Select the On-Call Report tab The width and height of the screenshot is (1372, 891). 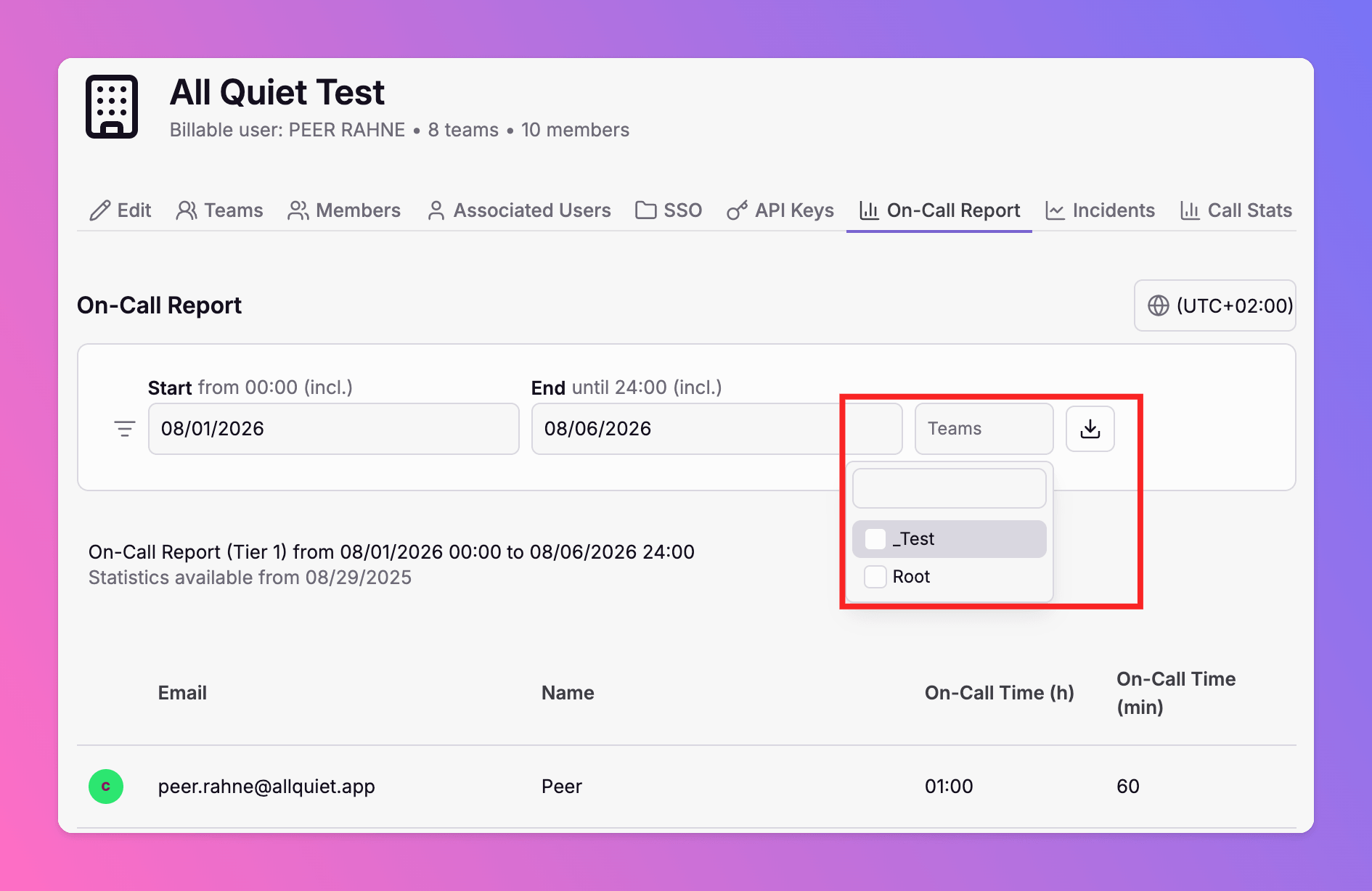(939, 210)
